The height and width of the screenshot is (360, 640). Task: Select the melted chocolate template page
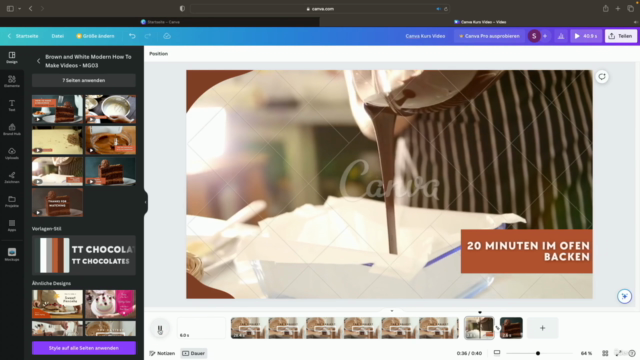point(111,140)
